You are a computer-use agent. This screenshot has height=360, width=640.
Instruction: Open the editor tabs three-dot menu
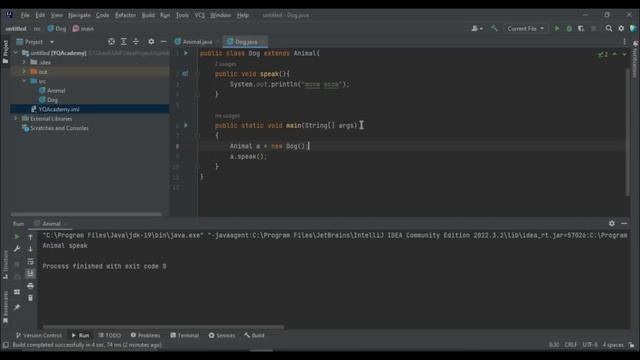pyautogui.click(x=624, y=42)
